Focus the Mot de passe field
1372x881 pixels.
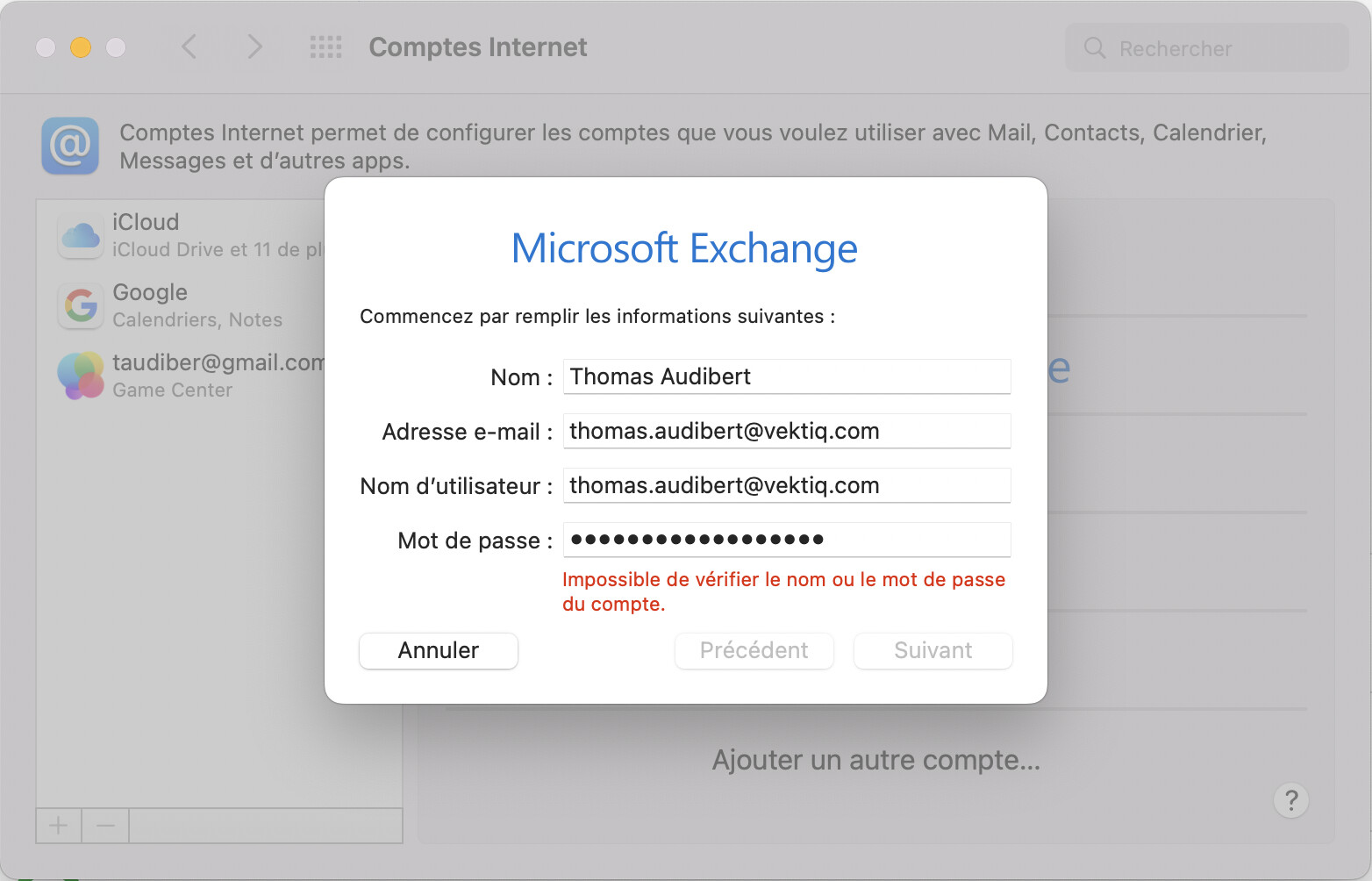[787, 540]
